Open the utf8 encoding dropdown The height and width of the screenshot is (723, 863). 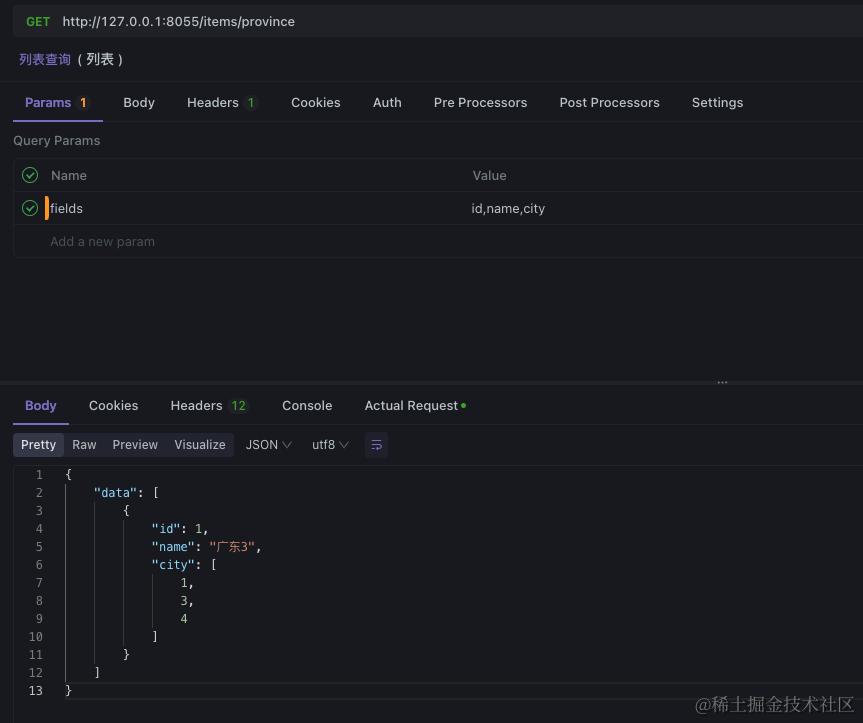[329, 445]
